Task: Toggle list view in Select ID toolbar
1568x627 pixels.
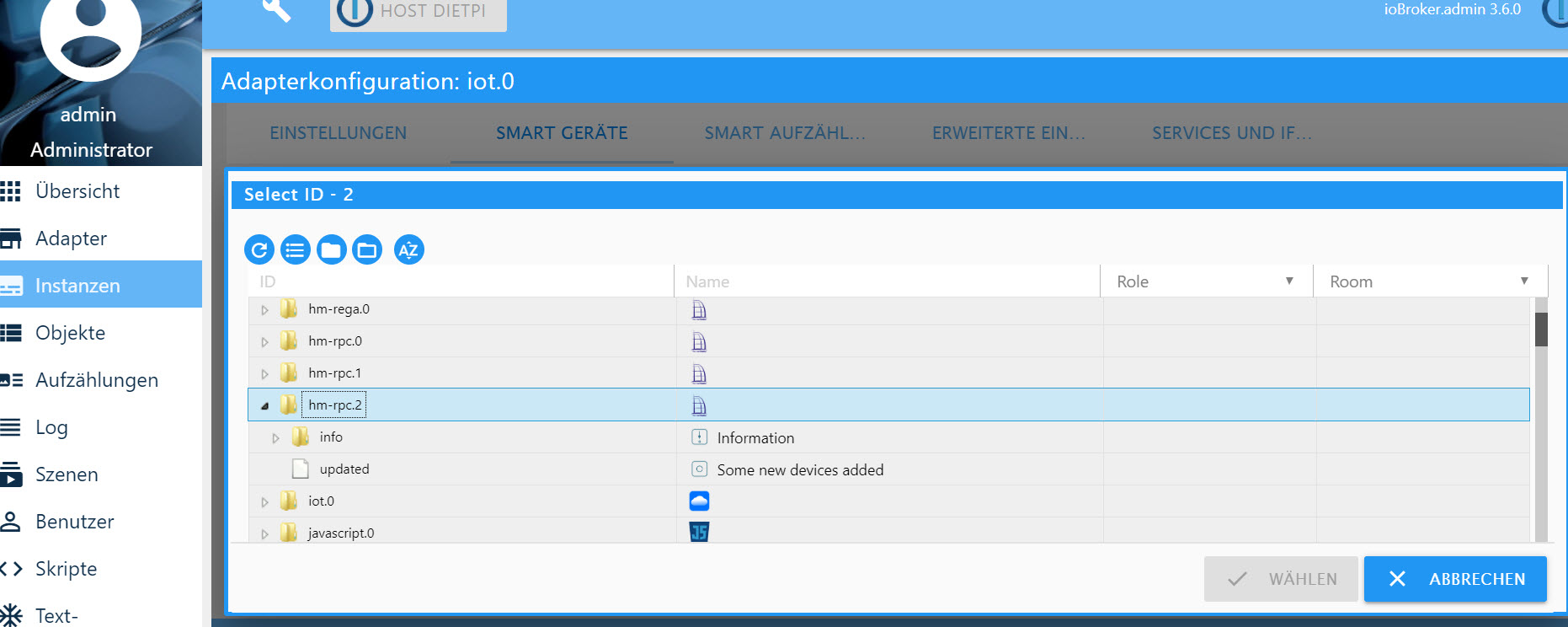Action: pos(296,249)
